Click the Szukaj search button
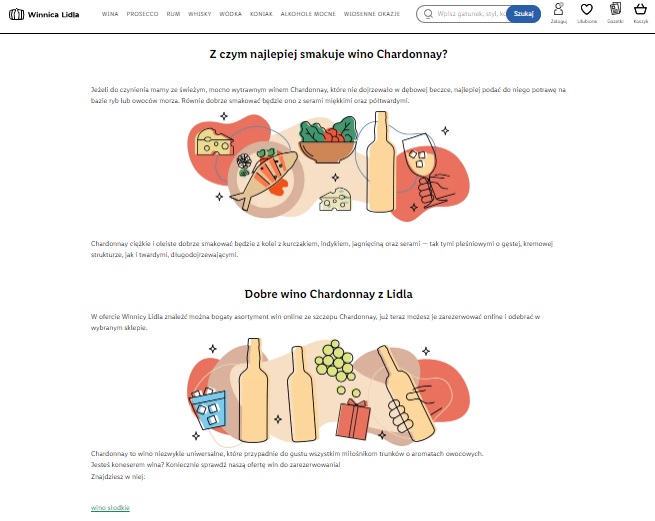 pos(523,14)
